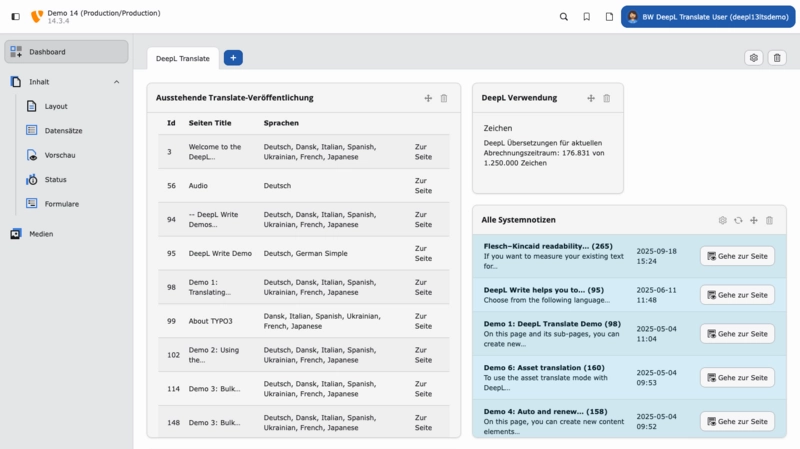Open the Formulare module
Image resolution: width=800 pixels, height=449 pixels.
click(61, 204)
